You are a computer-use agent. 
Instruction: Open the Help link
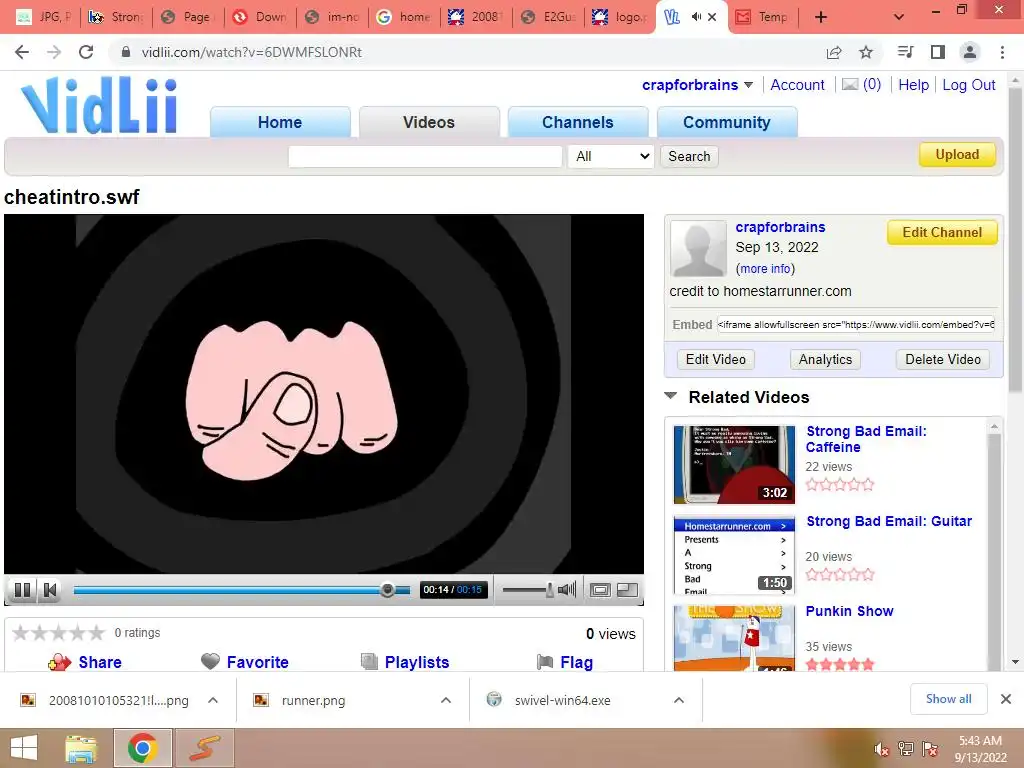pos(914,85)
